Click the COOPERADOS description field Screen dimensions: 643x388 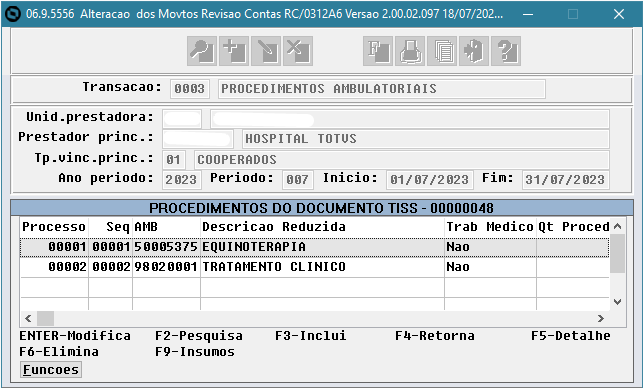[401, 160]
